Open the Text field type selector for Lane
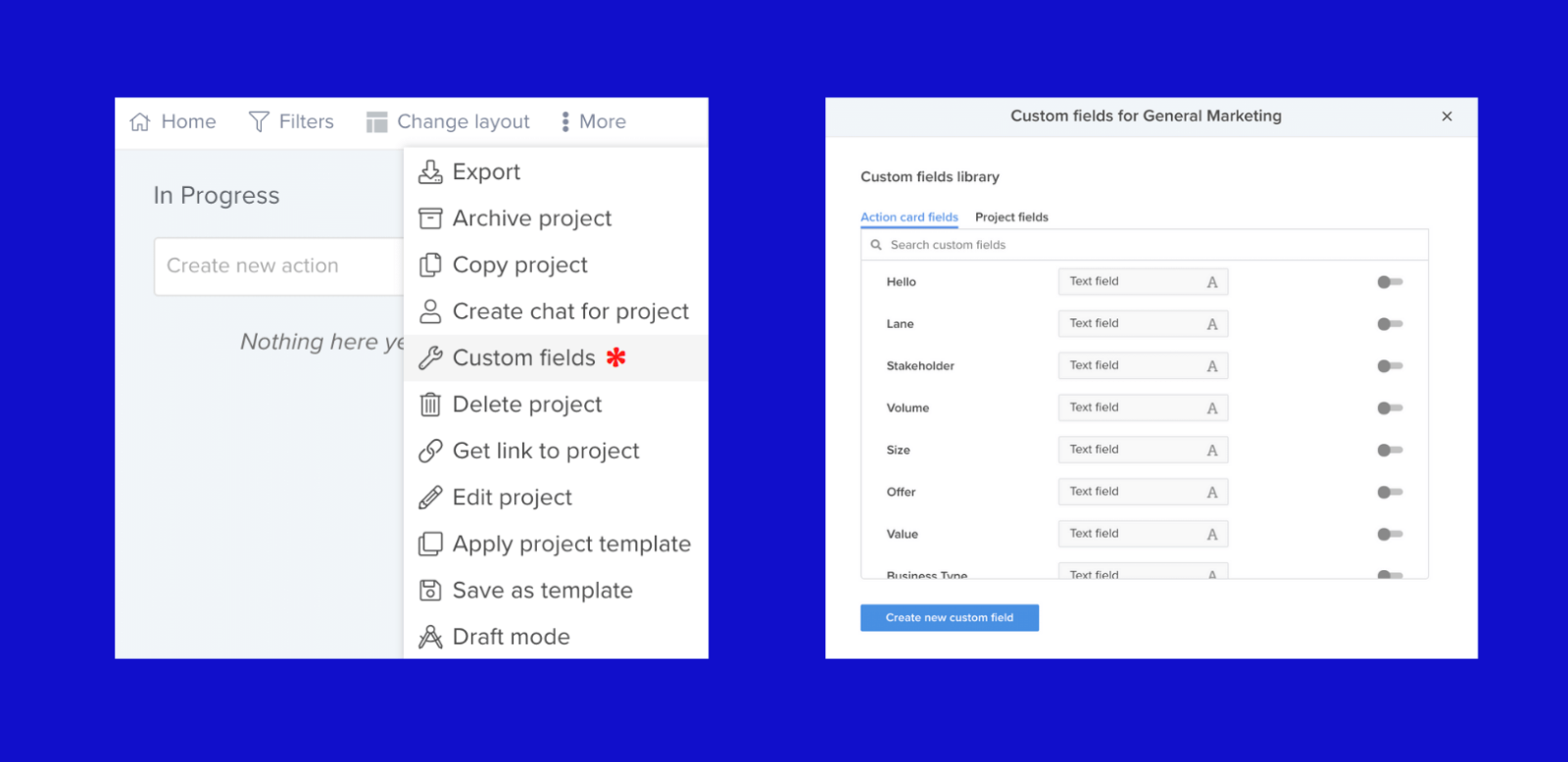1568x762 pixels. (x=1142, y=323)
